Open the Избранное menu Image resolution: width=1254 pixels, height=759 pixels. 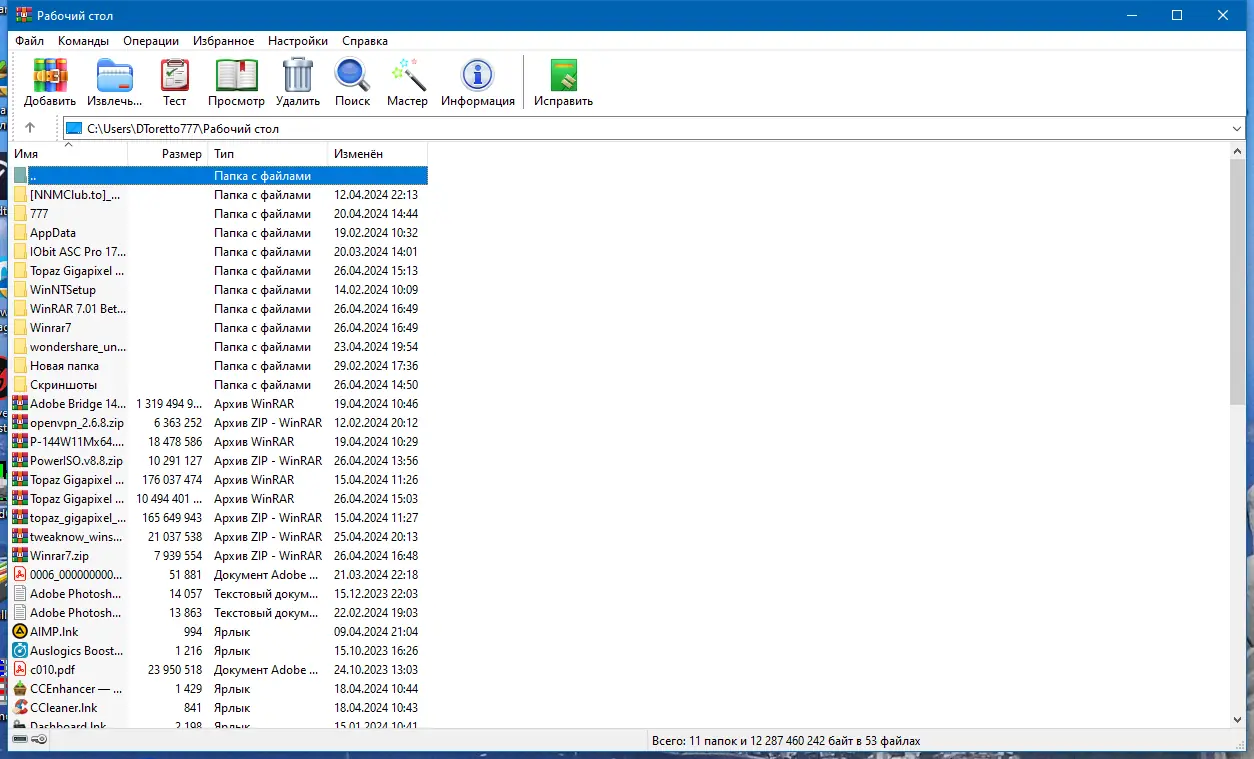pyautogui.click(x=226, y=41)
